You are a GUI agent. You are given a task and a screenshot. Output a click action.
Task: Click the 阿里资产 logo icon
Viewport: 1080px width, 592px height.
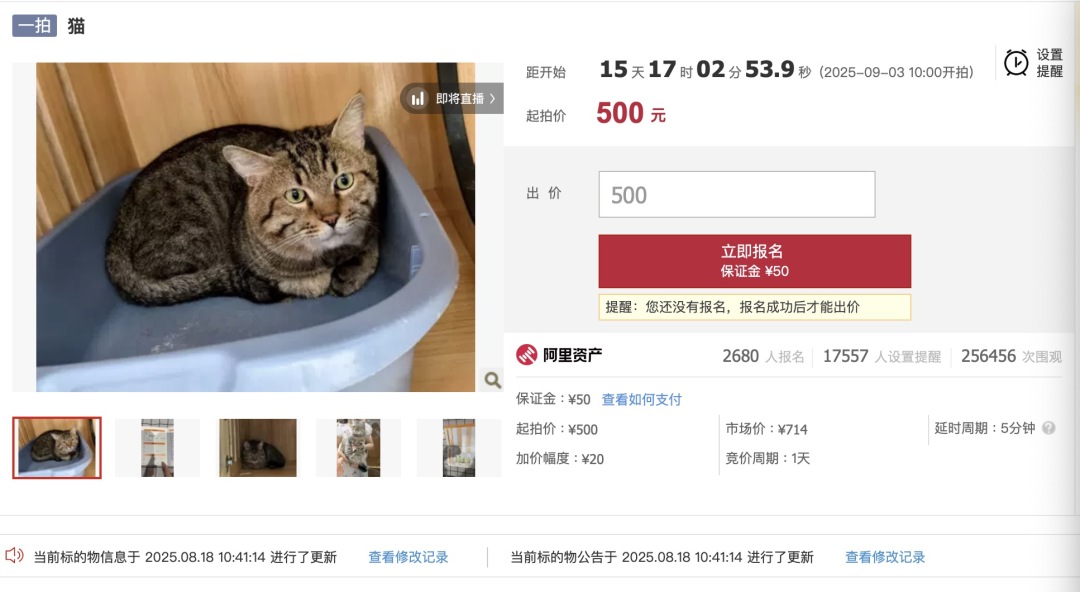(526, 355)
